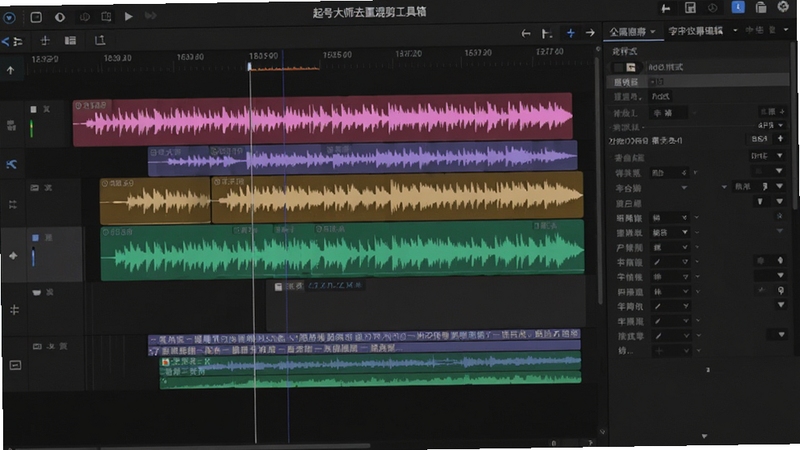The image size is (800, 450).
Task: Toggle the blue square on the green track
Action: (35, 238)
